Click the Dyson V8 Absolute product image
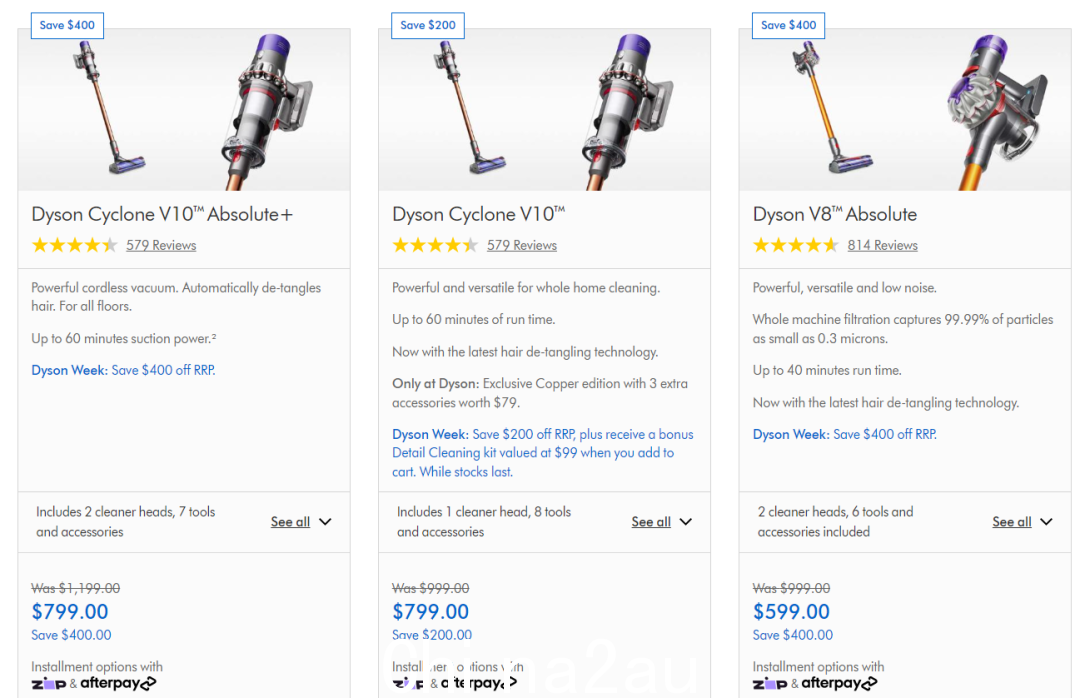The width and height of the screenshot is (1080, 698). point(905,110)
